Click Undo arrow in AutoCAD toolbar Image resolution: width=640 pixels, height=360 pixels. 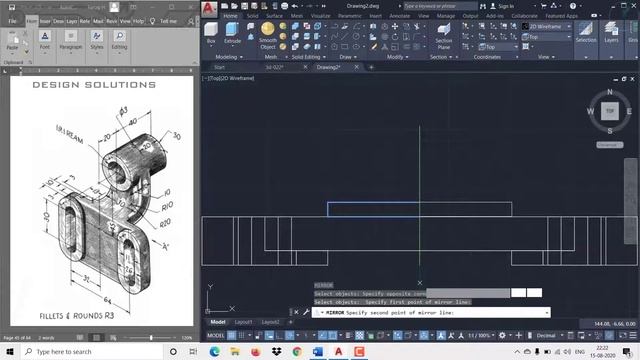295,6
